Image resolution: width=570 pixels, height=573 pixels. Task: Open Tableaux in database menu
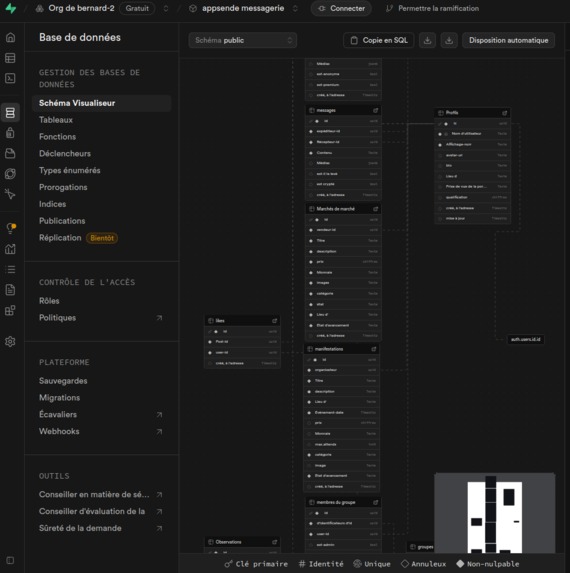[x=56, y=120]
